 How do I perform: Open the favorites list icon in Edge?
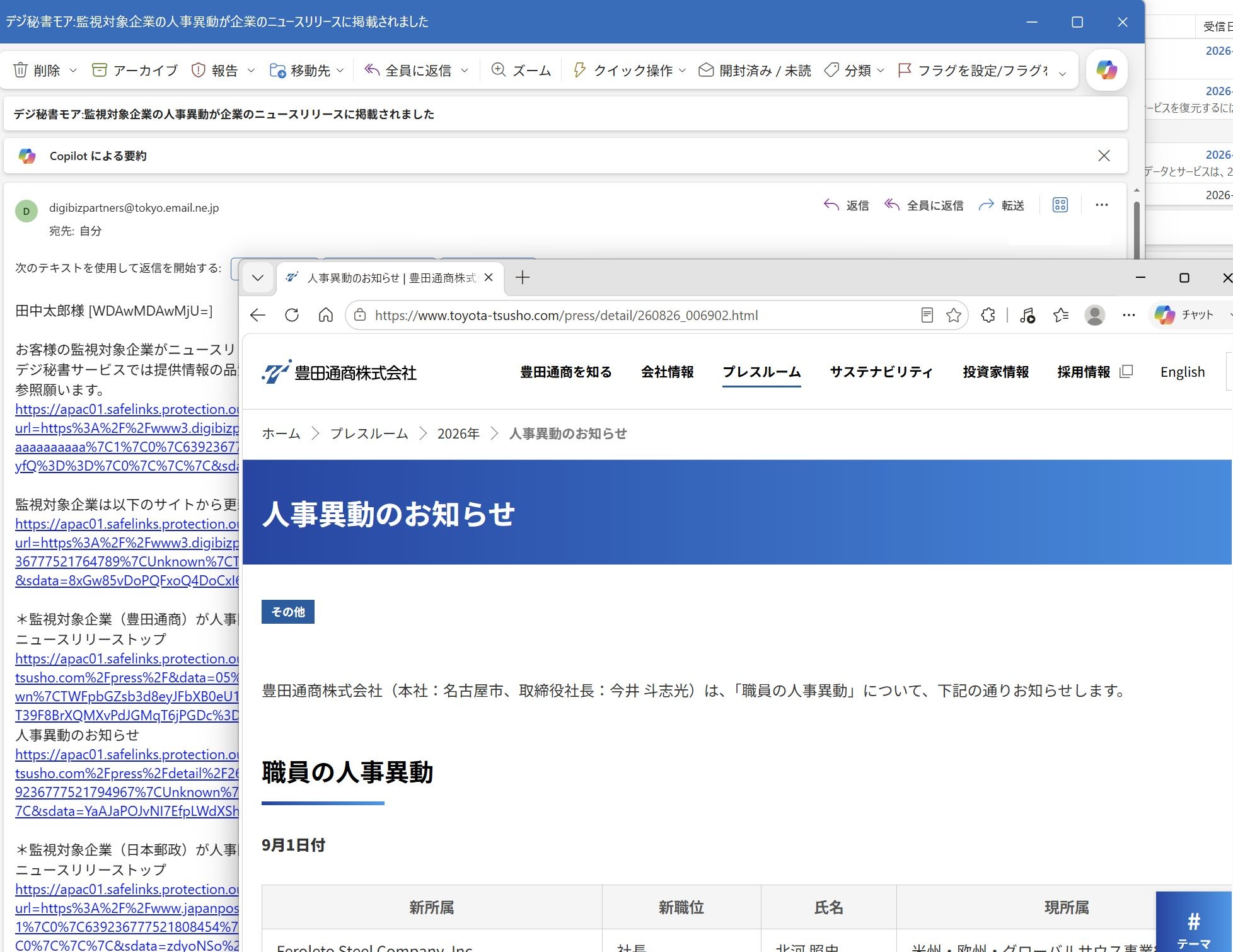pos(1061,315)
